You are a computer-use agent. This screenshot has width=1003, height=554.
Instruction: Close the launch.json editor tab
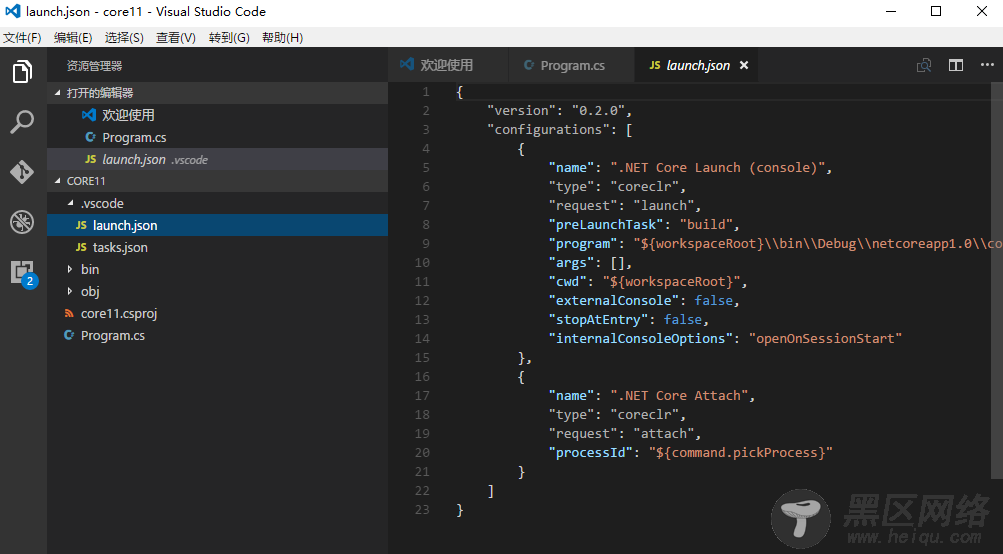(744, 65)
